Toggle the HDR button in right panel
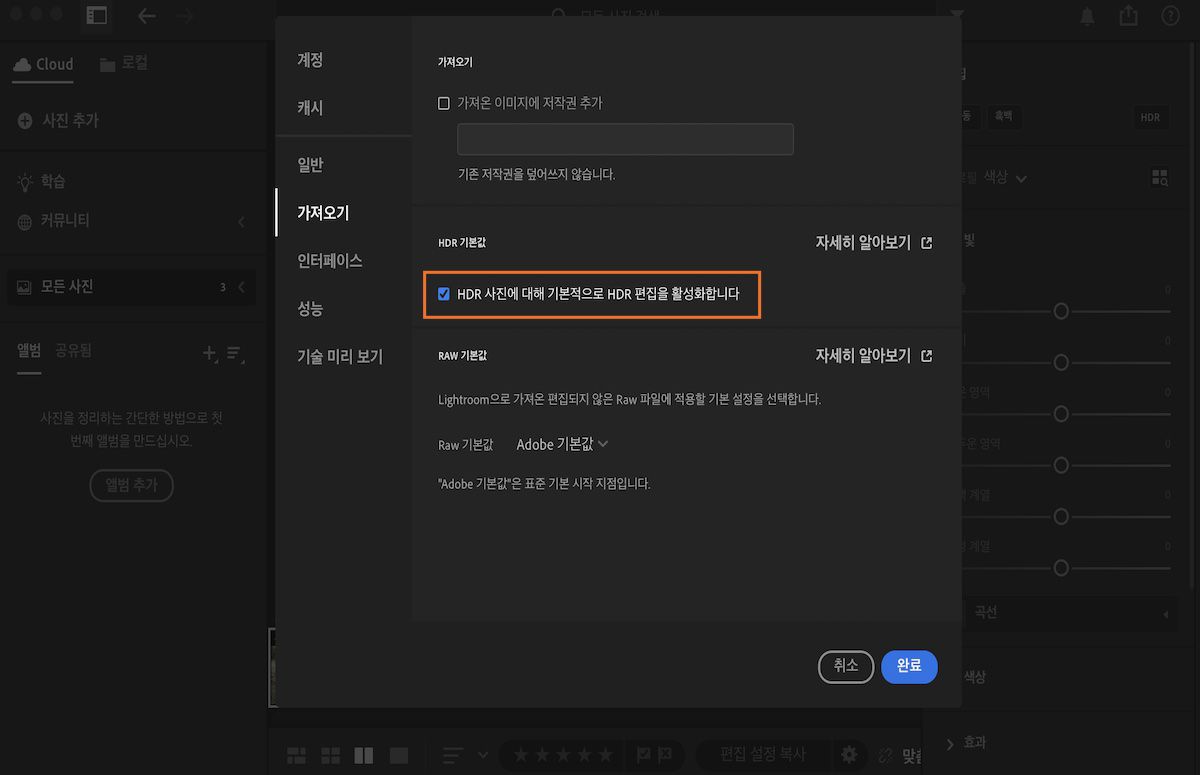This screenshot has width=1200, height=775. pos(1150,117)
